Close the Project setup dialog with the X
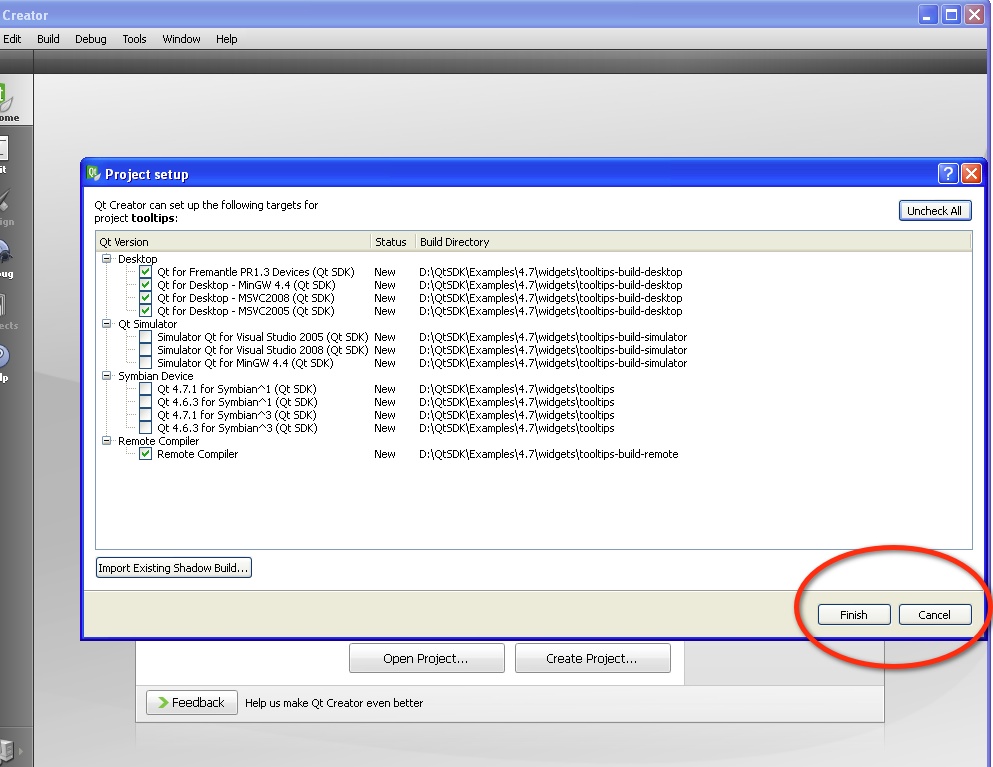The width and height of the screenshot is (993, 767). click(971, 174)
